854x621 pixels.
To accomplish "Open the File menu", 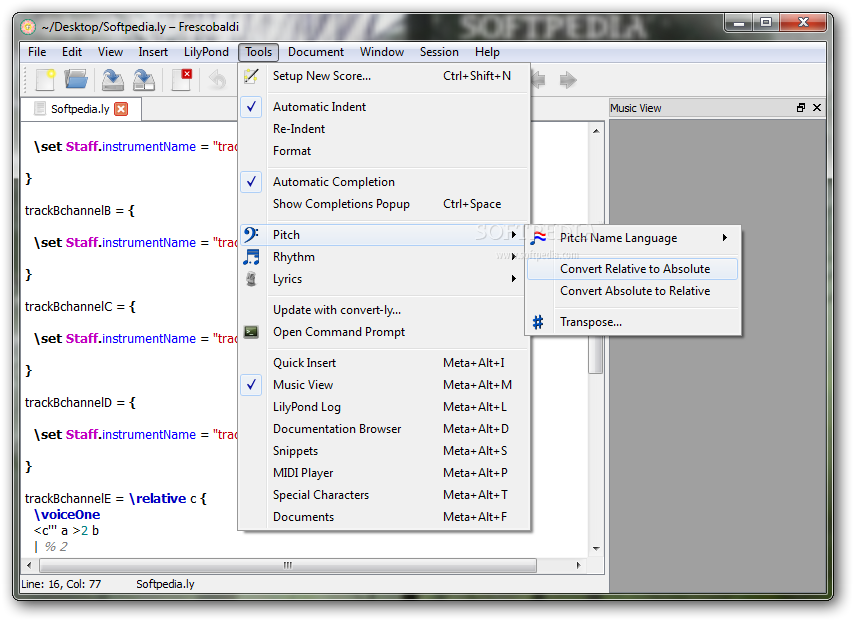I will (x=37, y=52).
